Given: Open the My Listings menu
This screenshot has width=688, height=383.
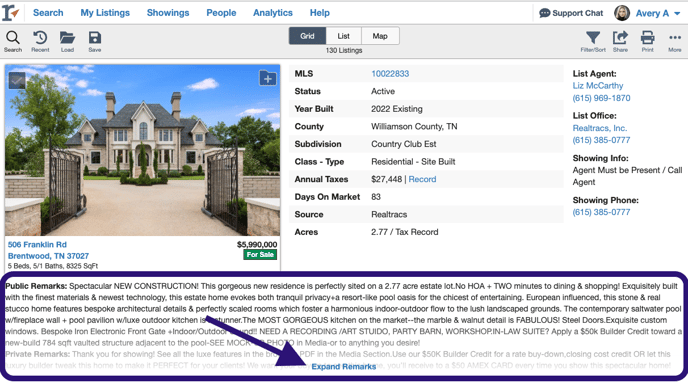Looking at the screenshot, I should [105, 13].
